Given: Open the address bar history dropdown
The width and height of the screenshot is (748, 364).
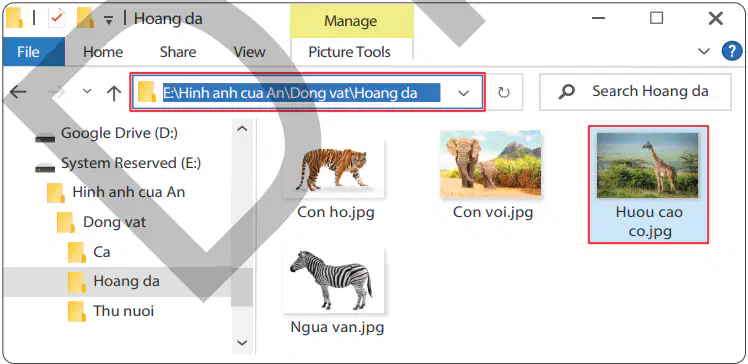Looking at the screenshot, I should point(463,93).
